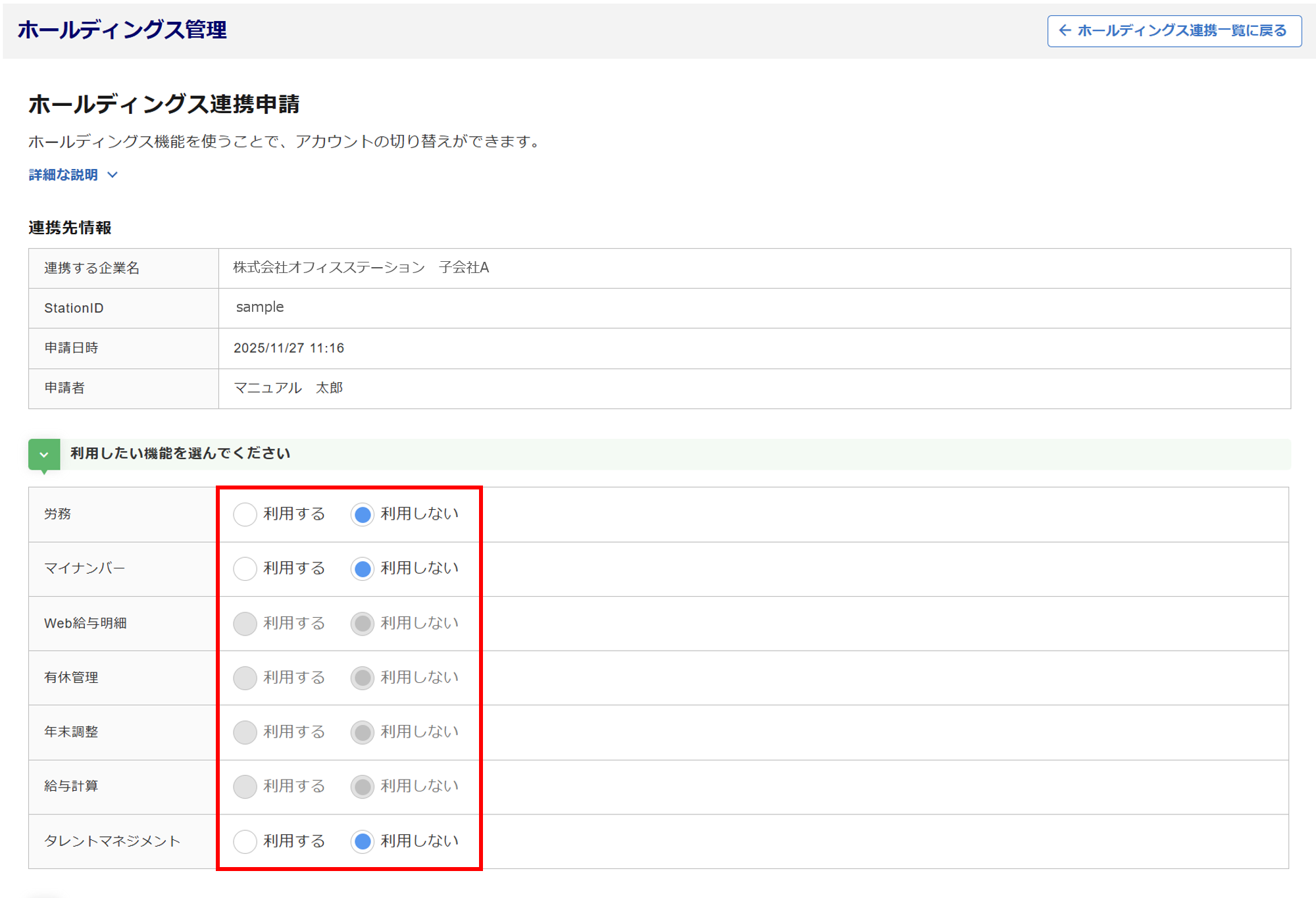Screen dimensions: 1316x898
Task: Select 利用する for タレントマネジメント
Action: (245, 841)
